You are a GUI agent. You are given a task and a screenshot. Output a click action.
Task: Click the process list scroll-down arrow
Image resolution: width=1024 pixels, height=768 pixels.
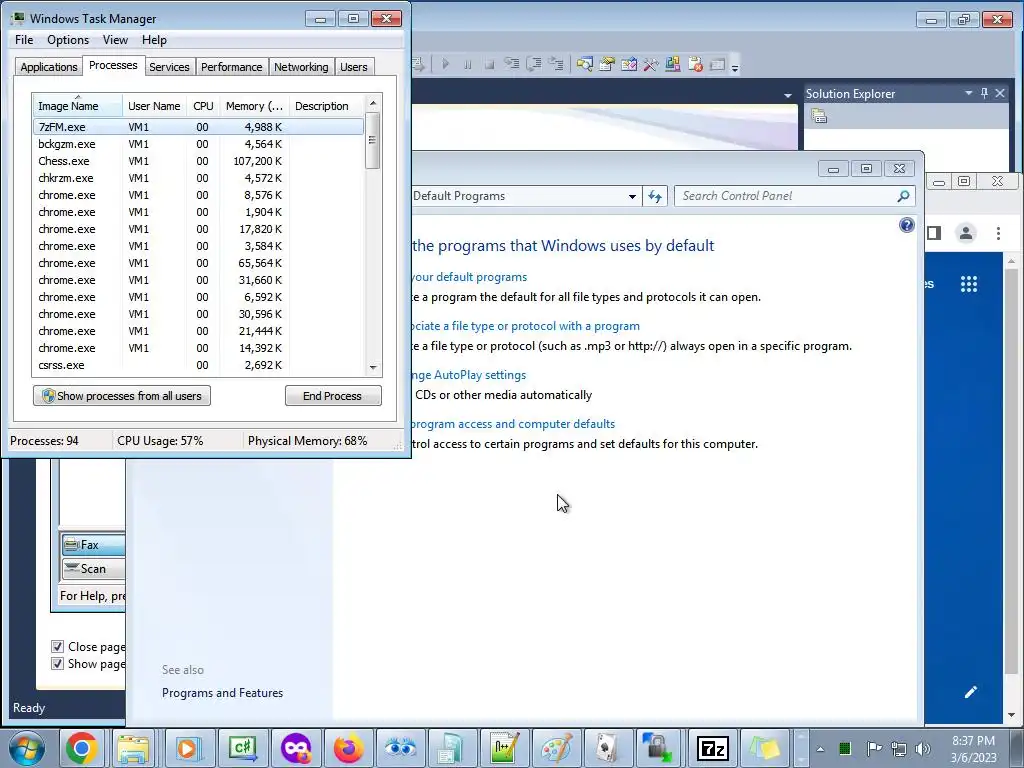click(x=373, y=368)
